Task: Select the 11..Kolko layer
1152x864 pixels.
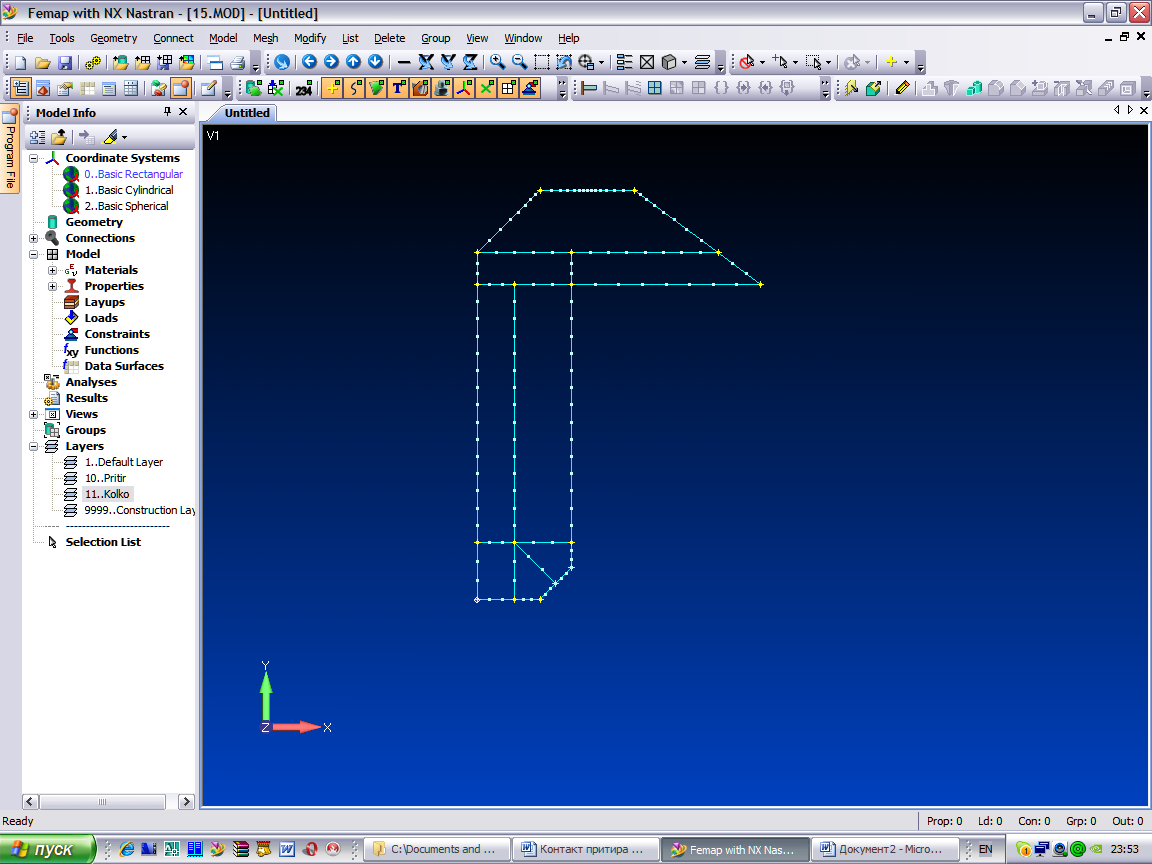Action: point(107,494)
